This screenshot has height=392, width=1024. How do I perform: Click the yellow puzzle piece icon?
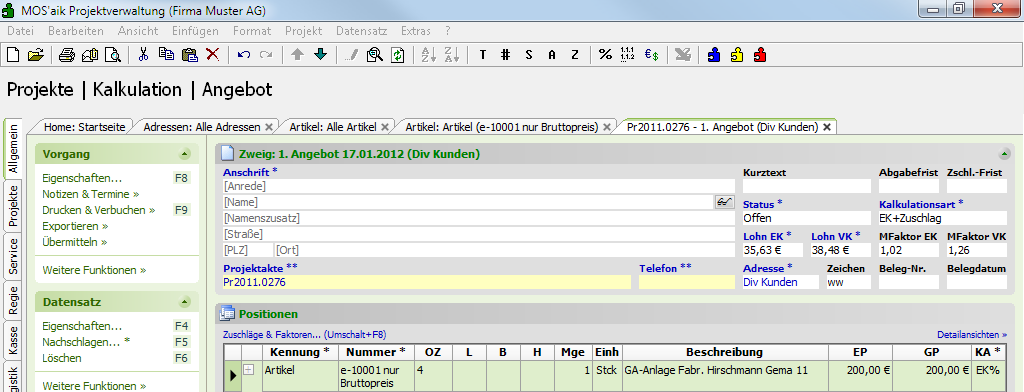tap(737, 55)
